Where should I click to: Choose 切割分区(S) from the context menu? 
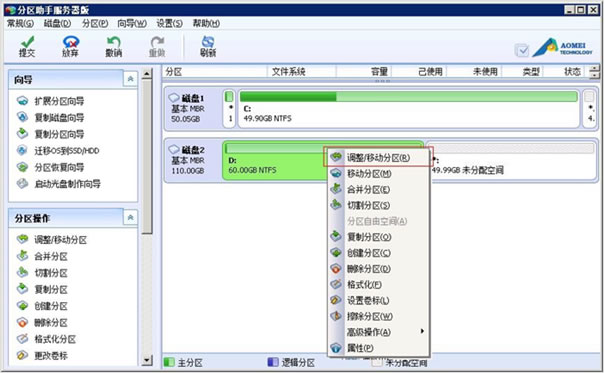click(x=378, y=205)
